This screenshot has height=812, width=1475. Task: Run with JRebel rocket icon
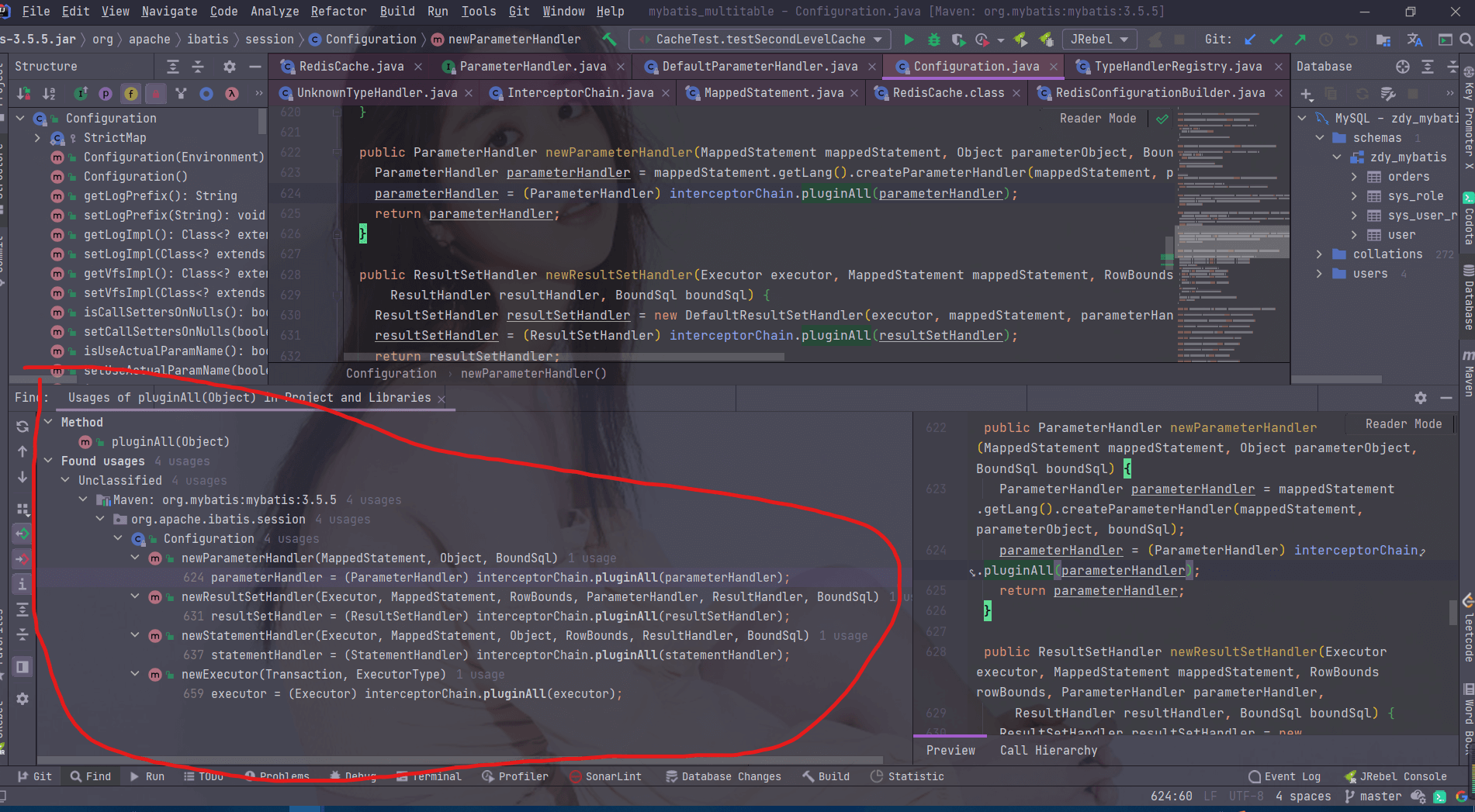pyautogui.click(x=1021, y=40)
